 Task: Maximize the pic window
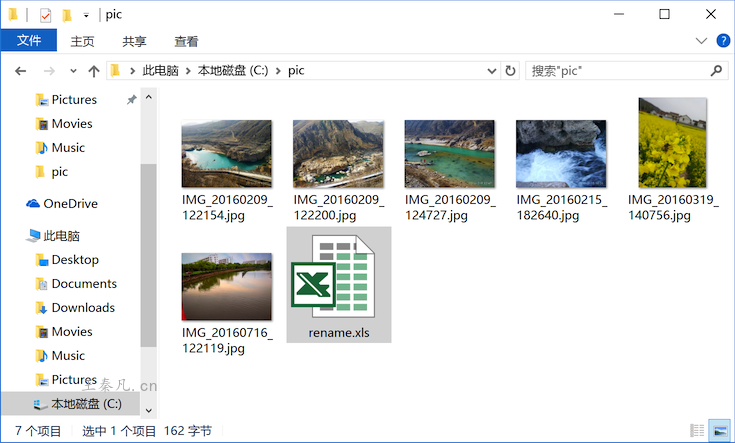pos(664,15)
